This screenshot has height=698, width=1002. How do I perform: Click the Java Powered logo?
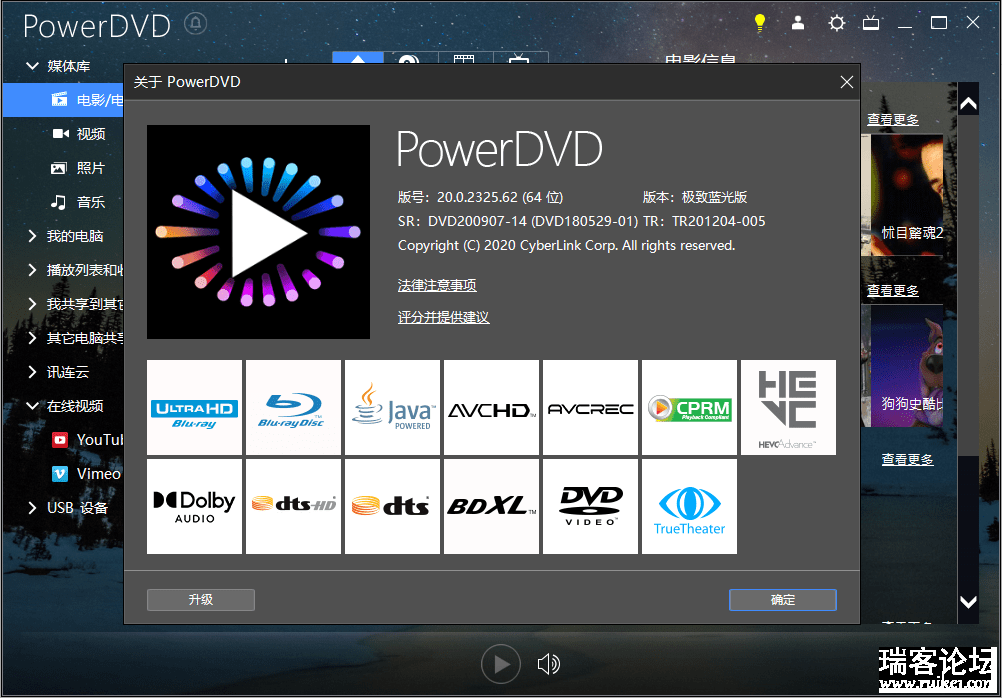tap(392, 407)
